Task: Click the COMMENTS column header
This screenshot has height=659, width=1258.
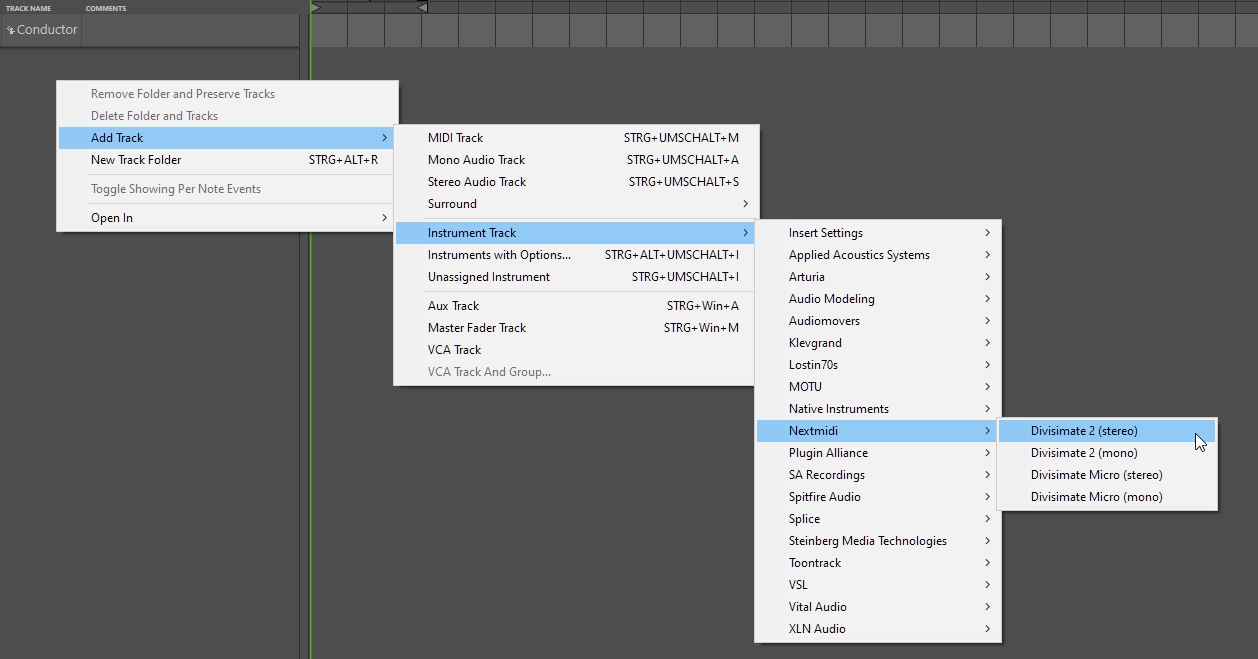Action: (106, 8)
